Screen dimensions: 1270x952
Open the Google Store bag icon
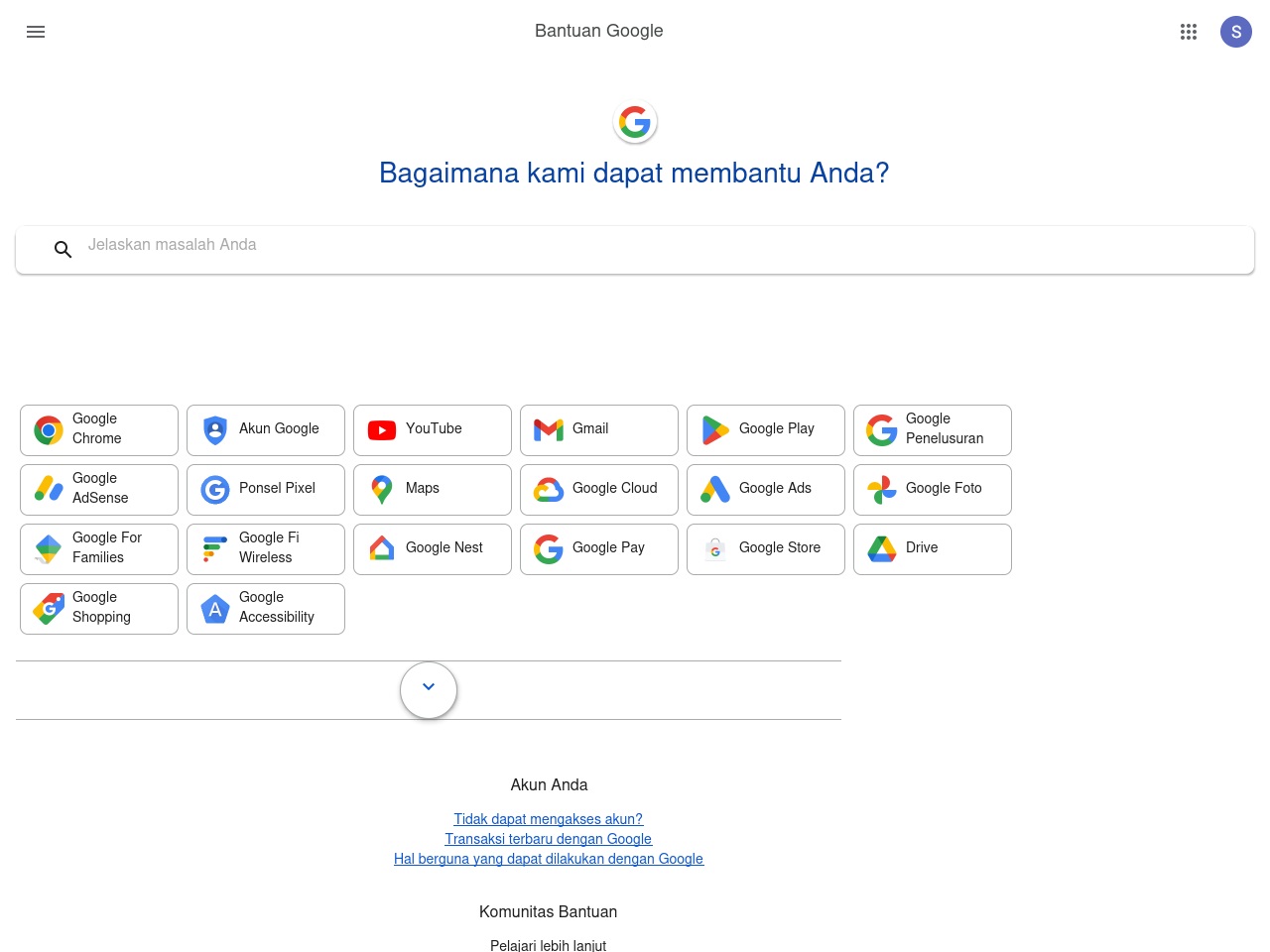point(715,549)
